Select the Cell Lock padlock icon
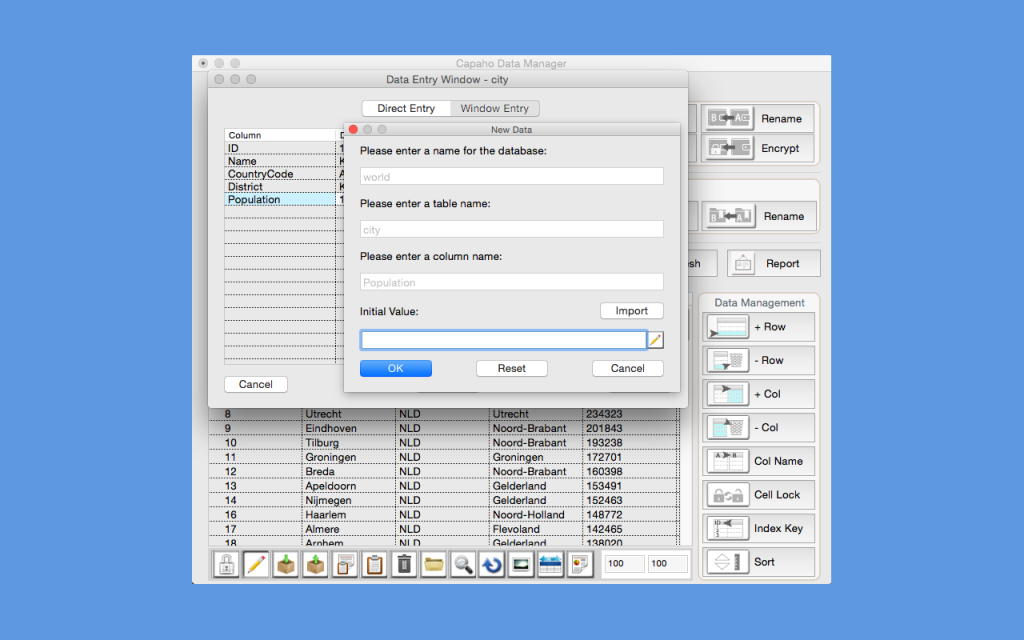The height and width of the screenshot is (640, 1024). (x=727, y=494)
